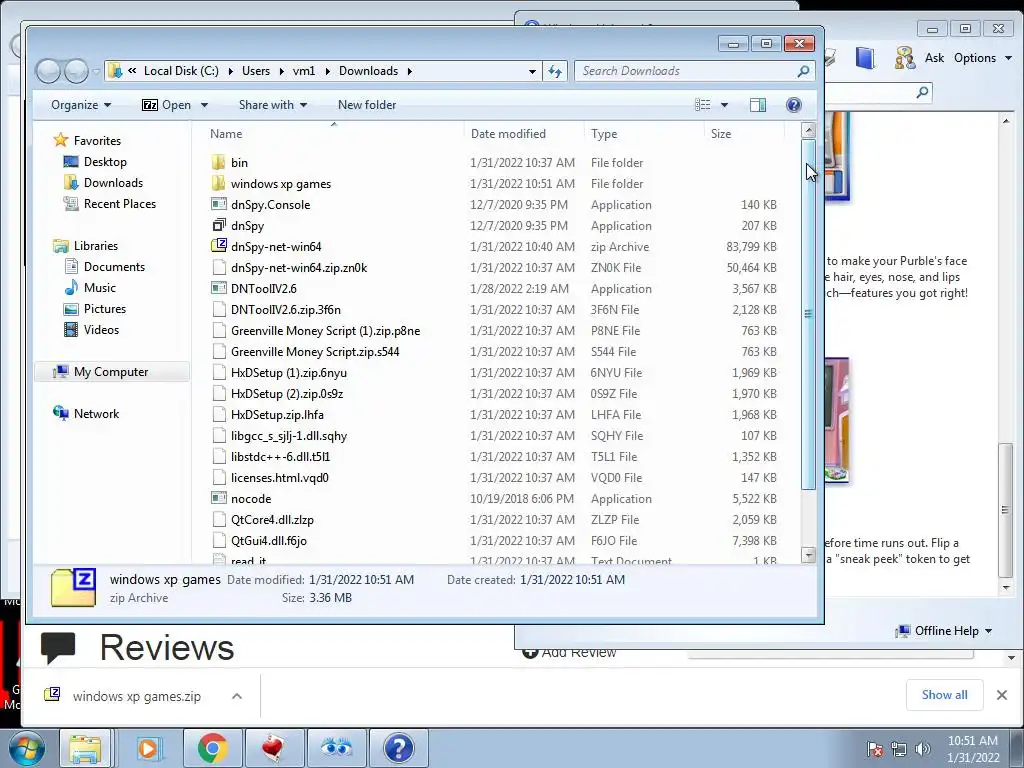The height and width of the screenshot is (768, 1024).
Task: Select the DNToolIV2.6 application icon
Action: (x=219, y=288)
